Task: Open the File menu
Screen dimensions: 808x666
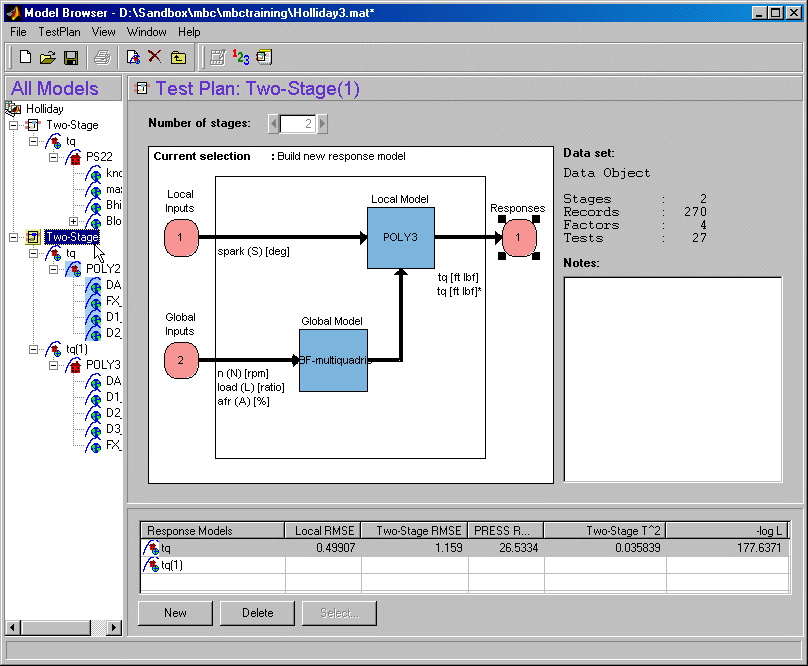Action: (x=18, y=32)
